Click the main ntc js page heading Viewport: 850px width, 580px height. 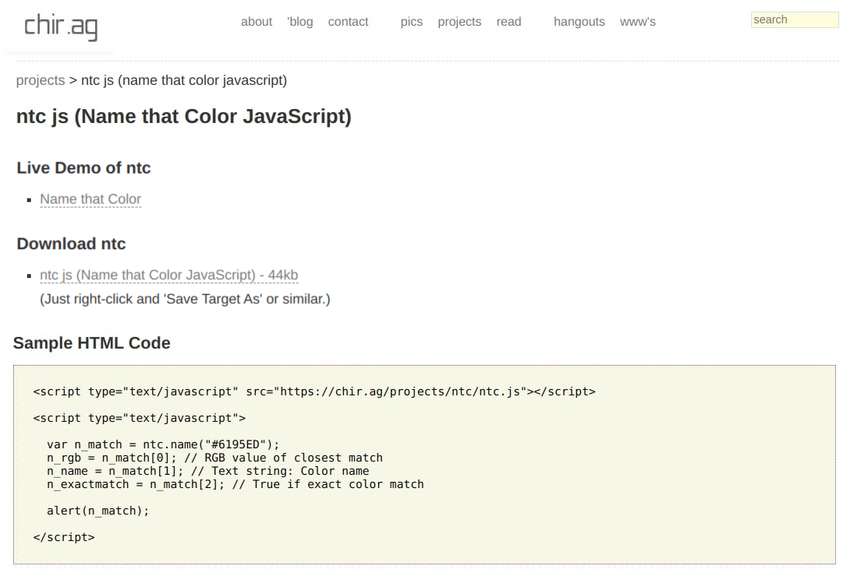coord(184,116)
